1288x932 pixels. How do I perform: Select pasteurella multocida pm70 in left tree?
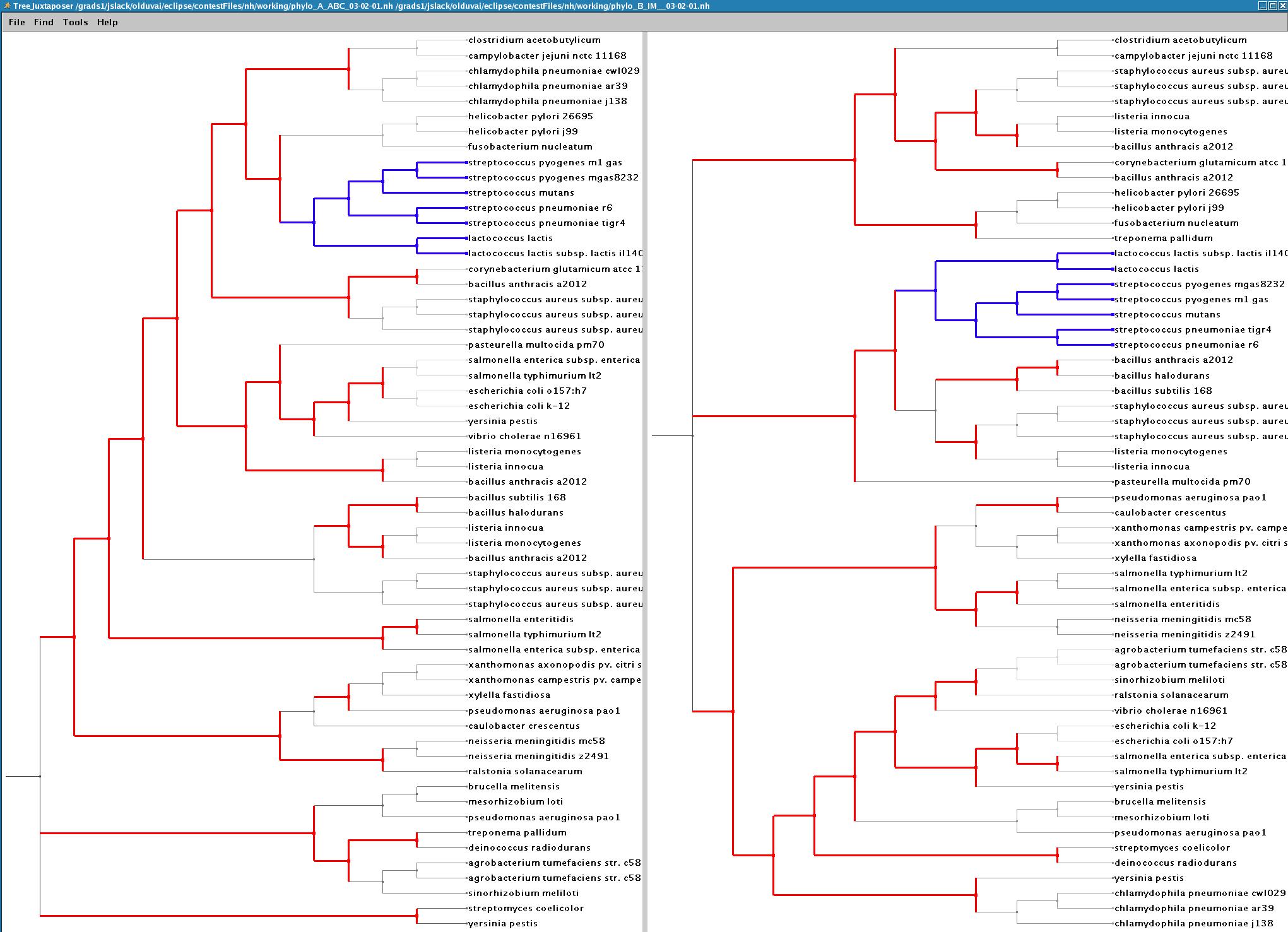(536, 345)
